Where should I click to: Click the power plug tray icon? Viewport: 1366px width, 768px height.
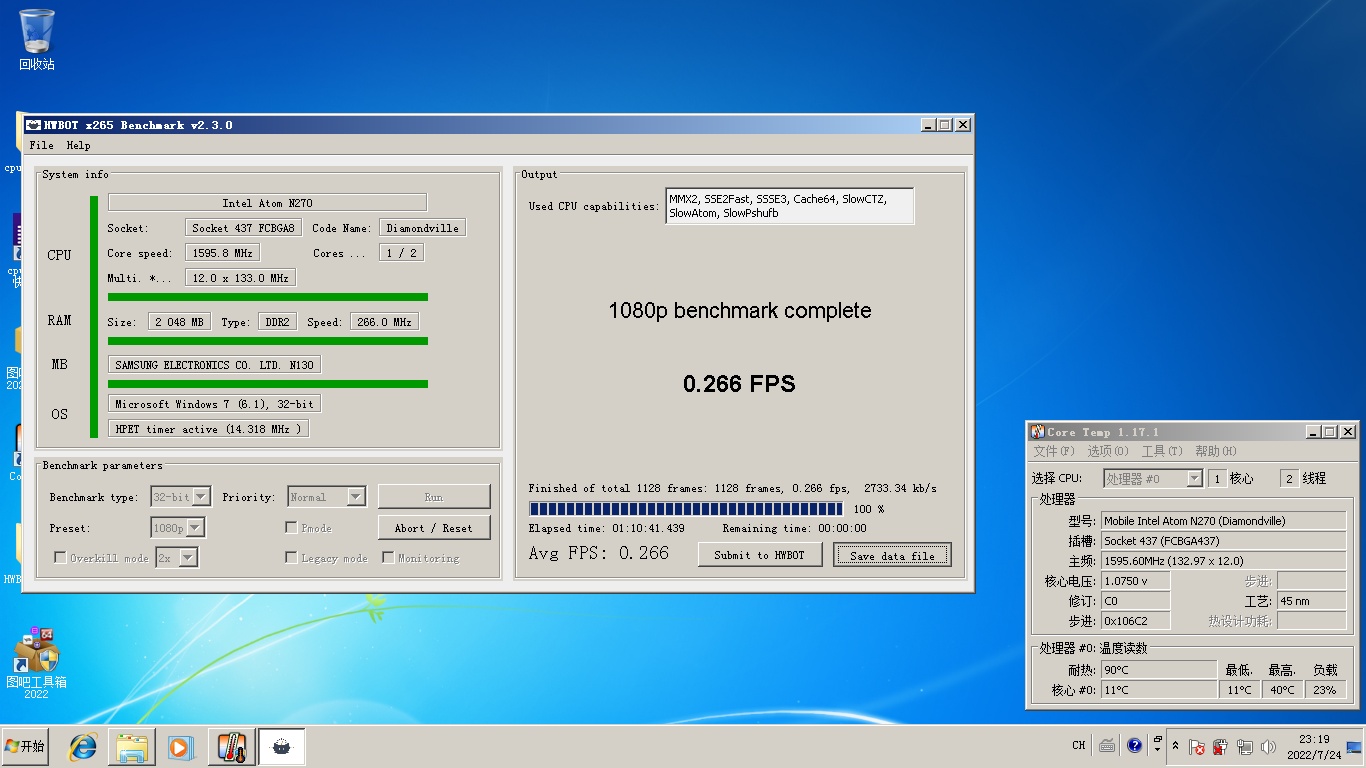(x=1220, y=746)
